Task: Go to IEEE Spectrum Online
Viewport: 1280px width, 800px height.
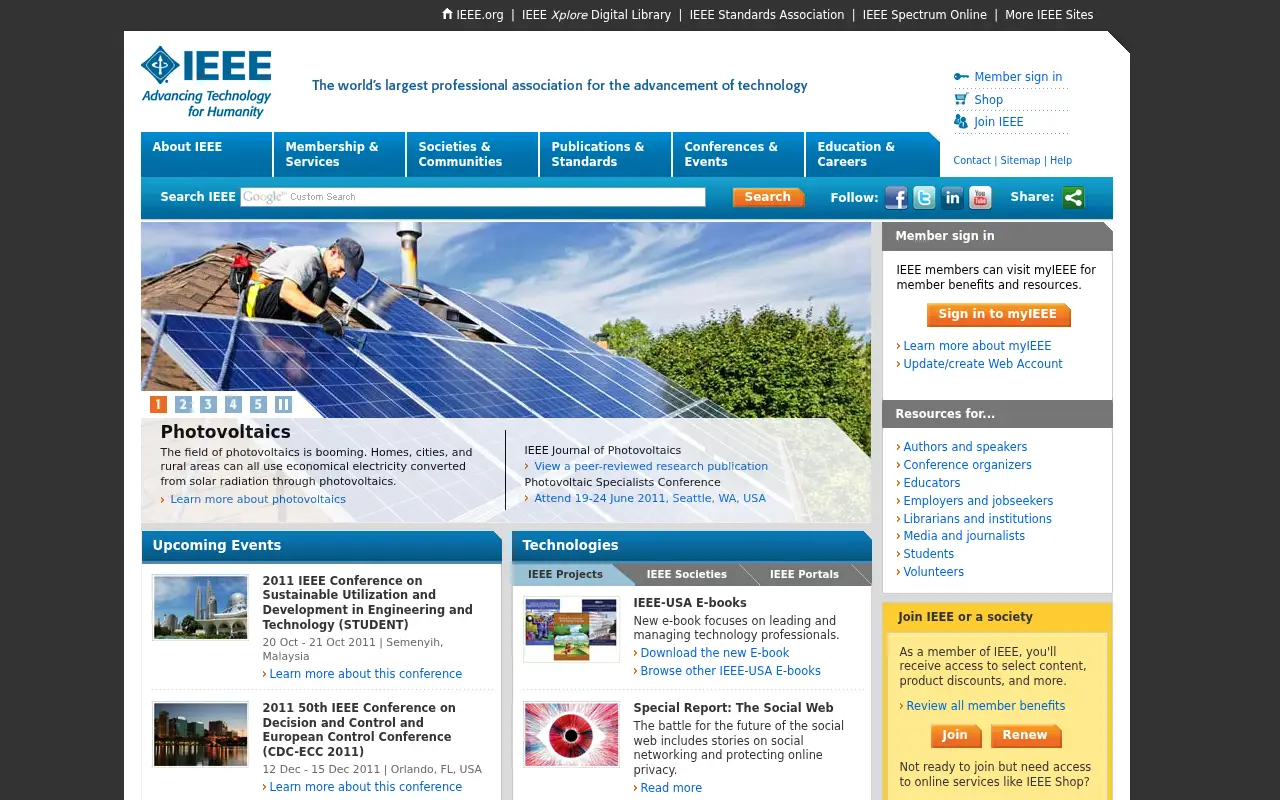Action: [x=925, y=15]
